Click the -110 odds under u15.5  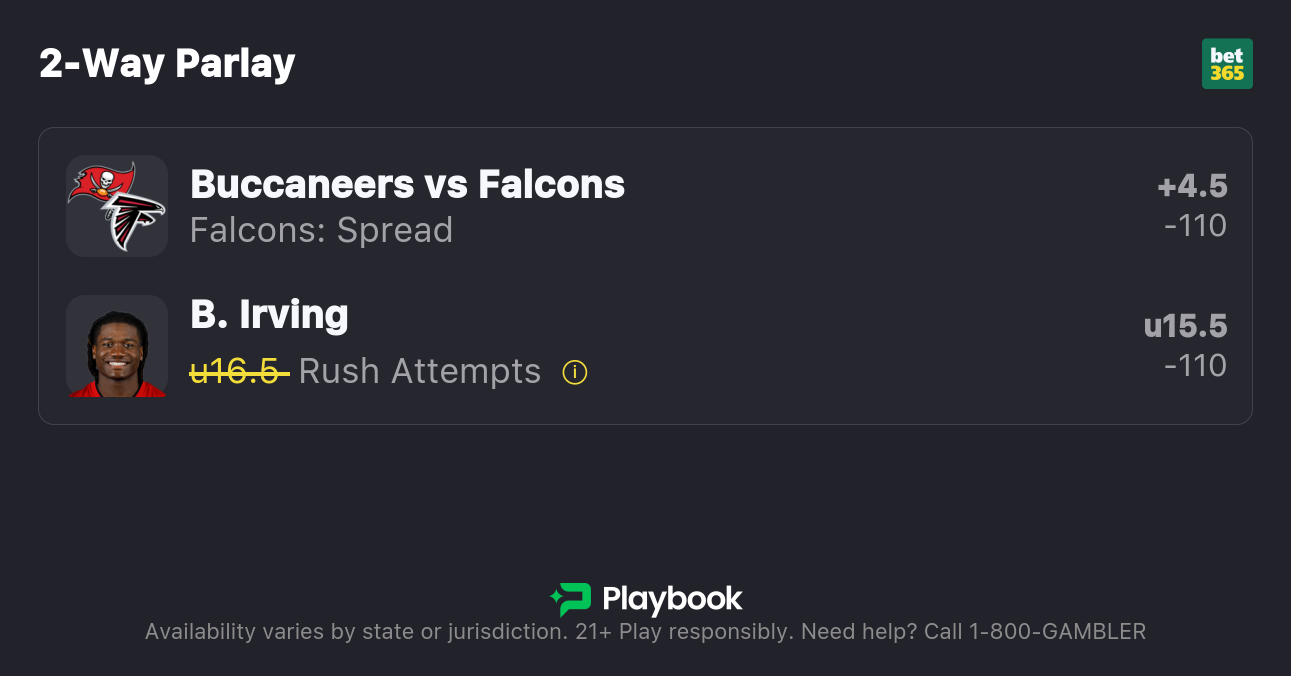click(1195, 366)
